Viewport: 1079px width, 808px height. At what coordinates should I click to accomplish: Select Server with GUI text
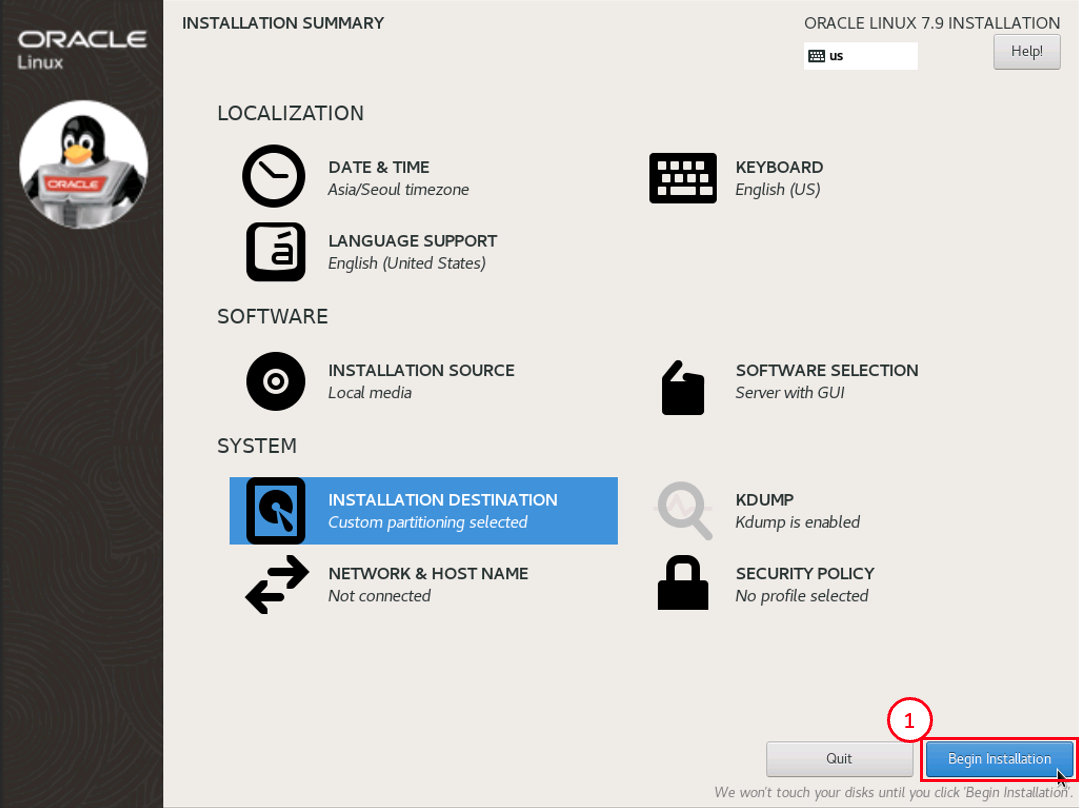point(789,392)
